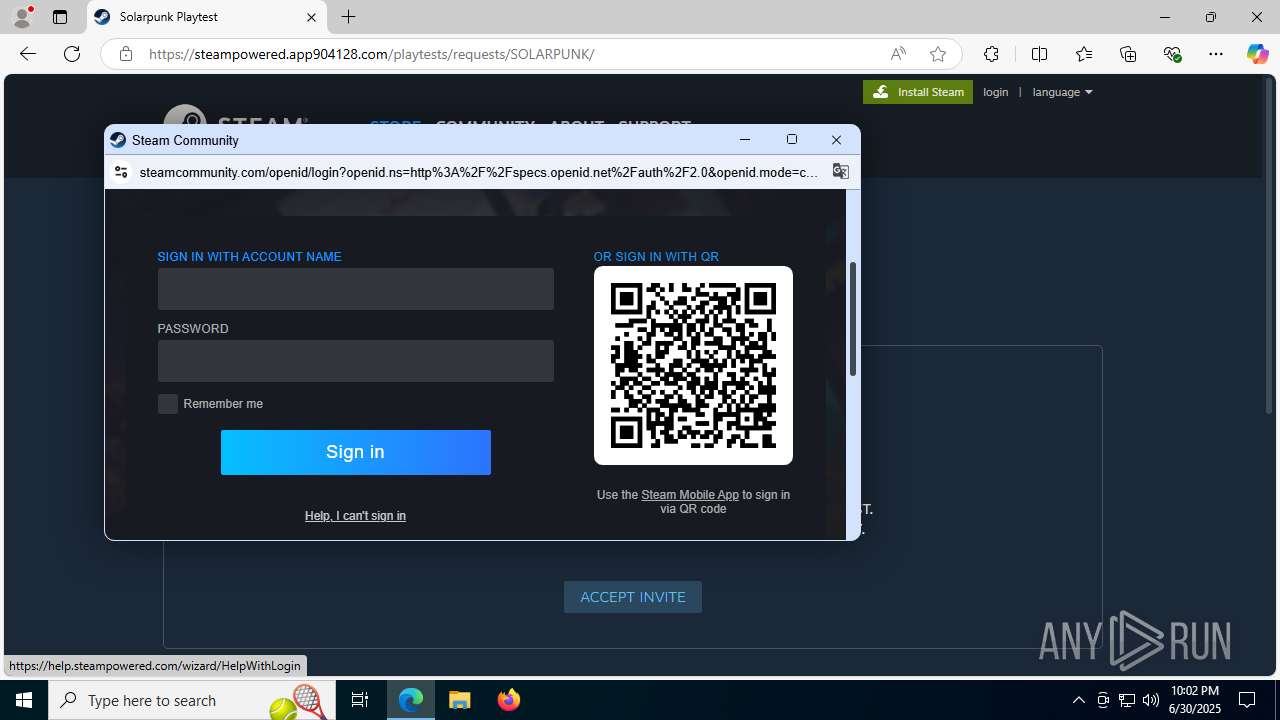Expand the language dropdown

click(1062, 92)
